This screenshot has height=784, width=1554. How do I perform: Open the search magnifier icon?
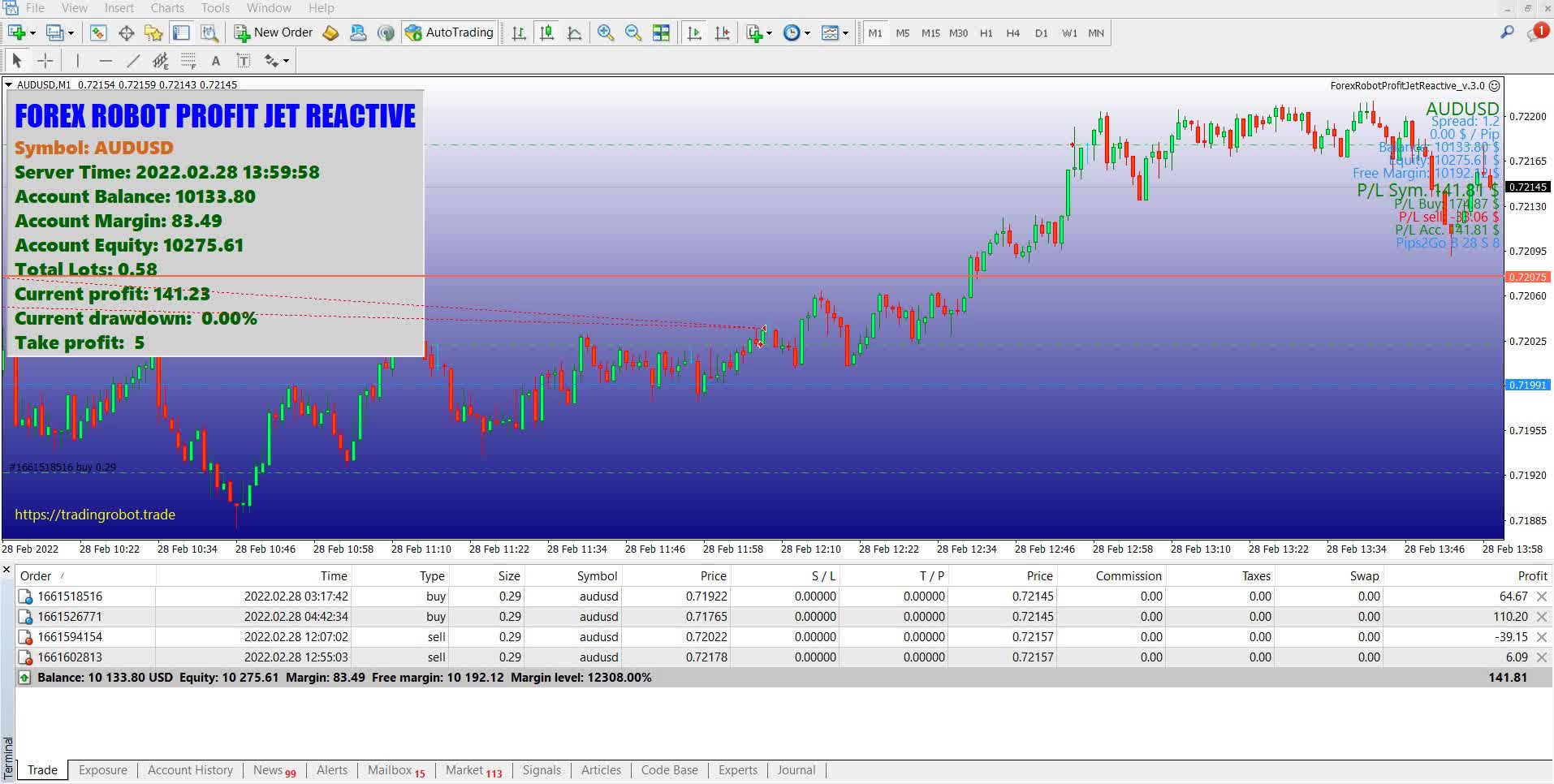point(1507,32)
